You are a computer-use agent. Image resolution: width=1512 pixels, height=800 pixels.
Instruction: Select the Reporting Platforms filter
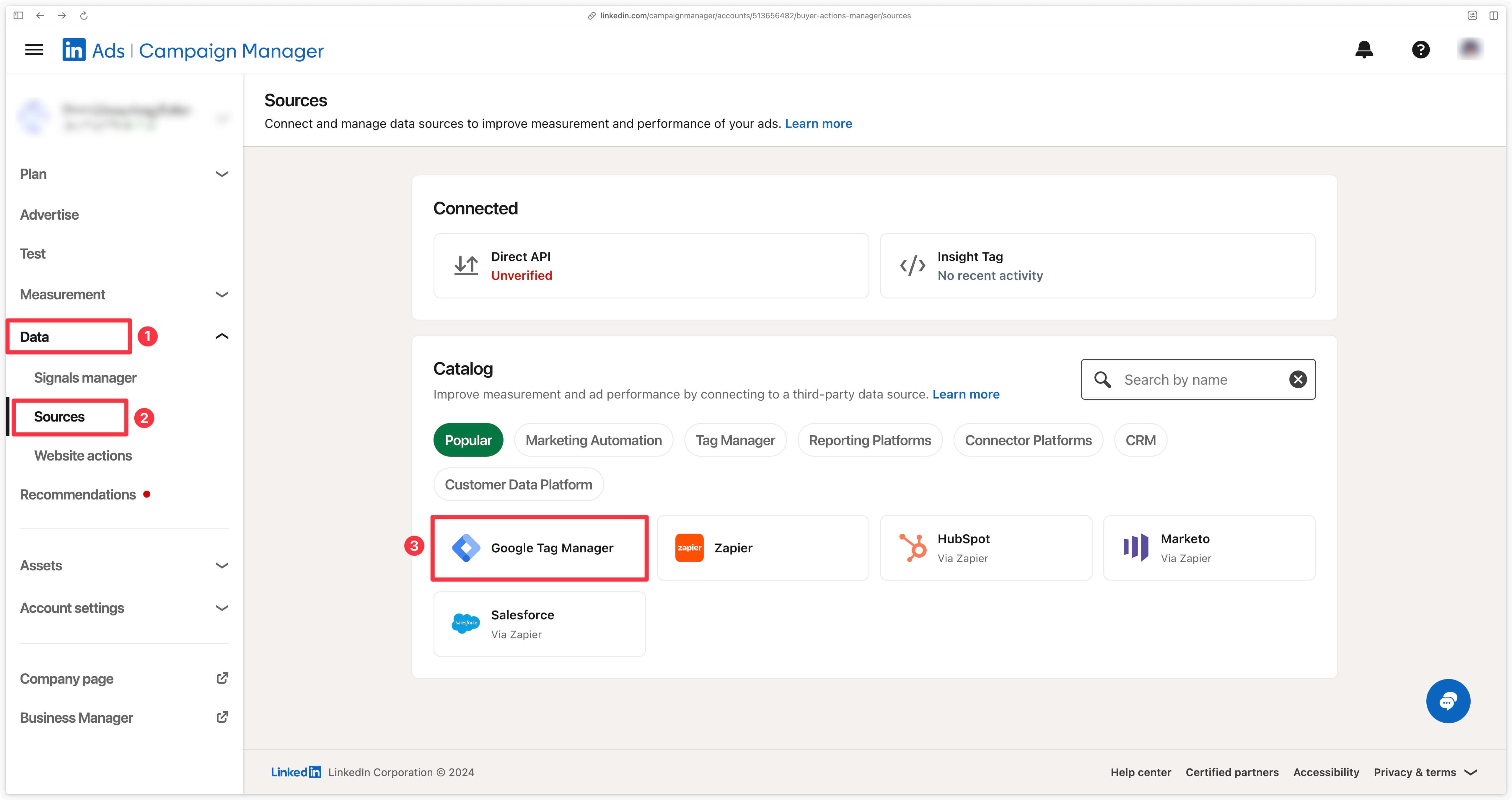[870, 440]
